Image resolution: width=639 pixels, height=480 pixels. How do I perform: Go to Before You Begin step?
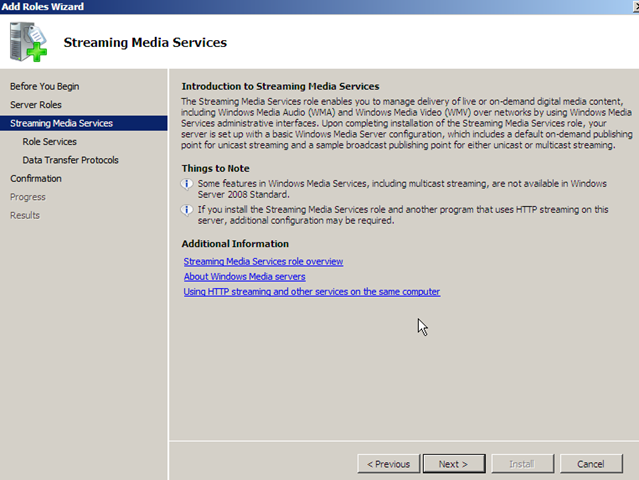coord(45,86)
